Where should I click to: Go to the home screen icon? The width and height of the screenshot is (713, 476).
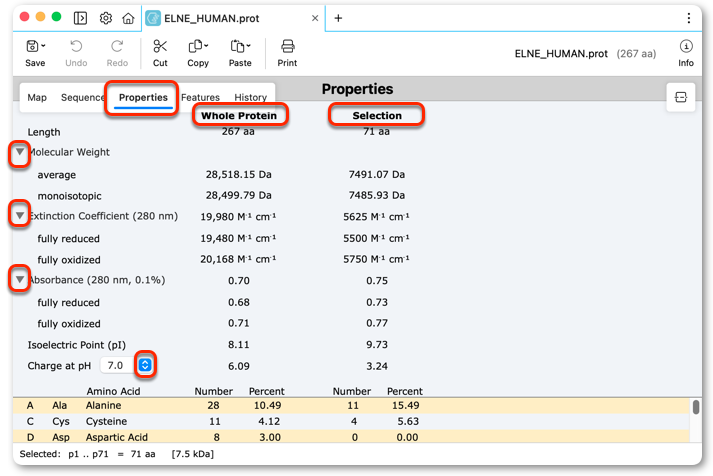[x=129, y=18]
